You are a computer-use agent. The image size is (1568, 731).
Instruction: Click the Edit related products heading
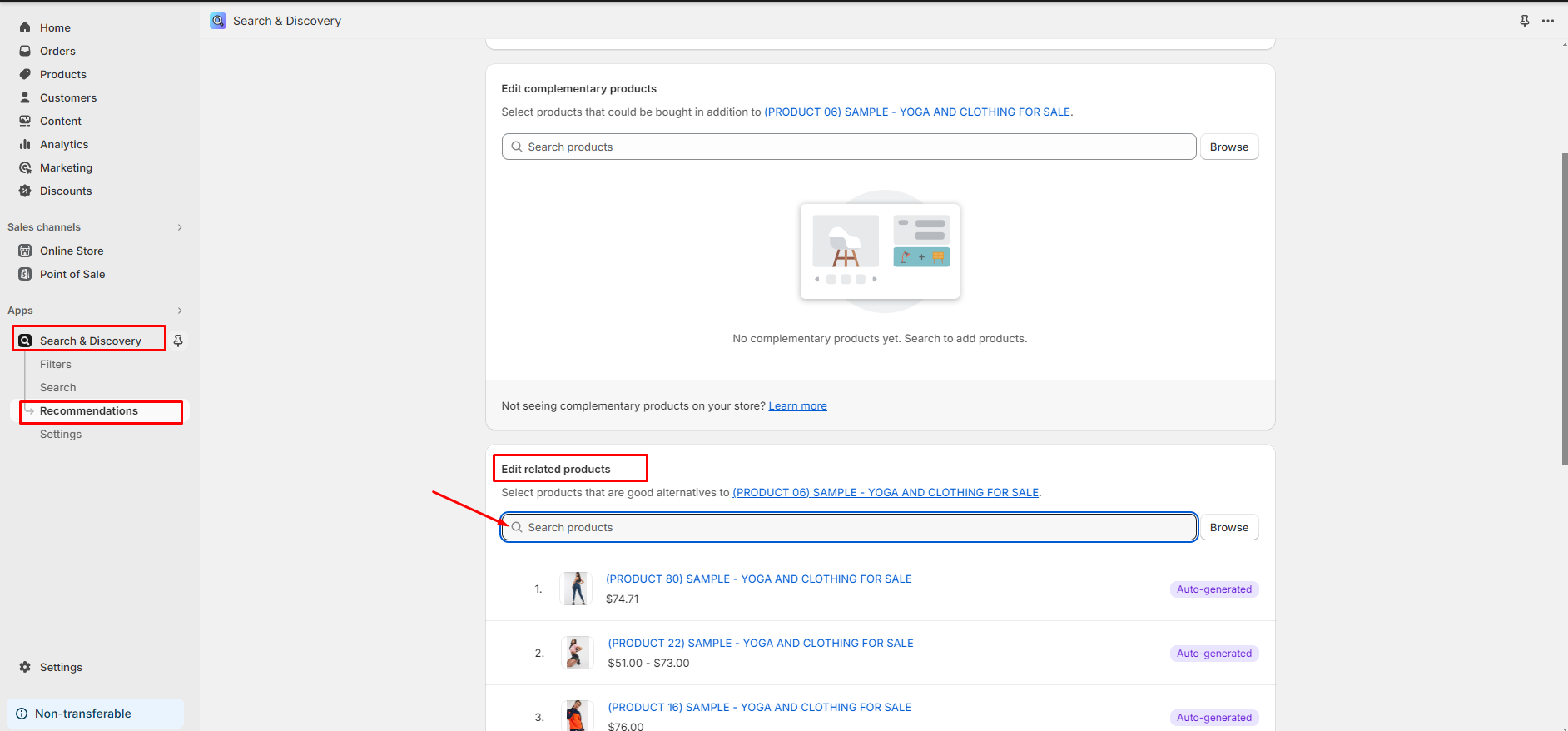coord(556,469)
